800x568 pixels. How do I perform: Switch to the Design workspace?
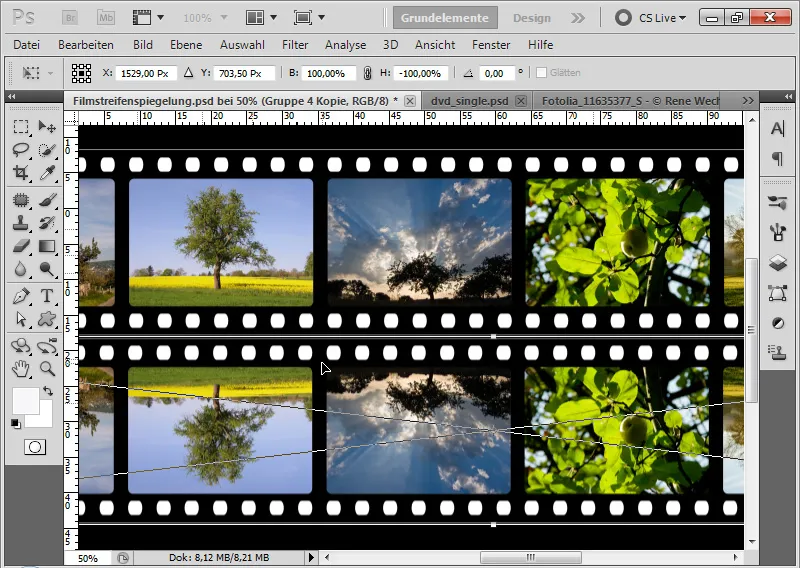click(x=532, y=18)
